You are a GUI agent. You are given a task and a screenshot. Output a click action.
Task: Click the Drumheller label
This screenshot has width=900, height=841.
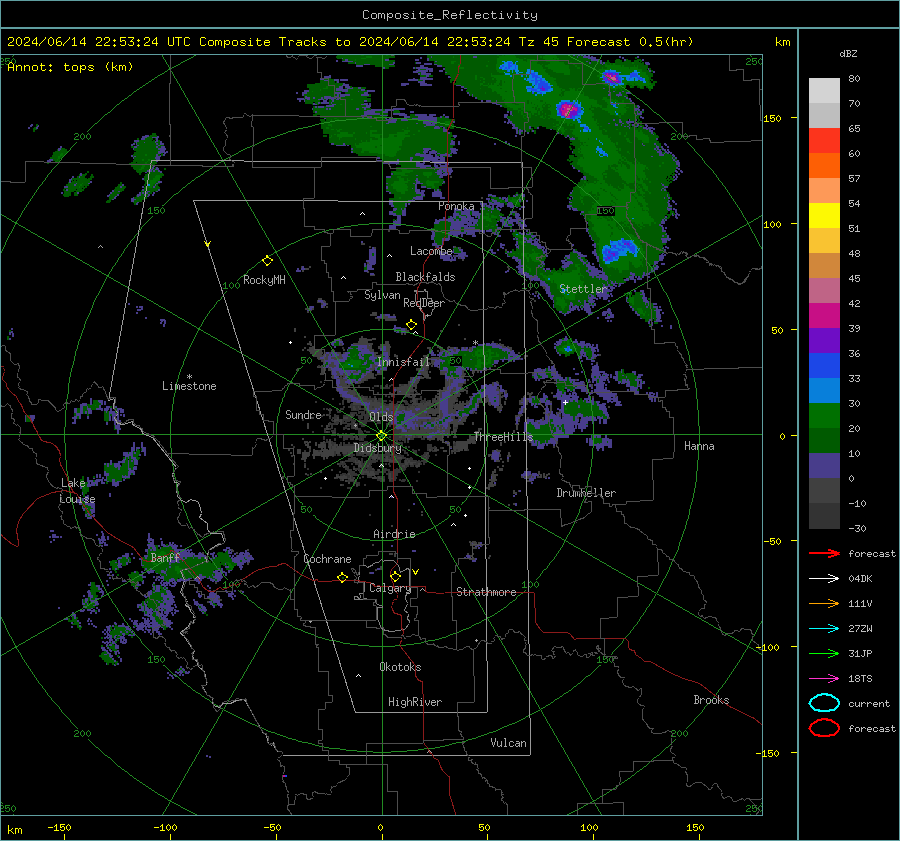click(586, 493)
